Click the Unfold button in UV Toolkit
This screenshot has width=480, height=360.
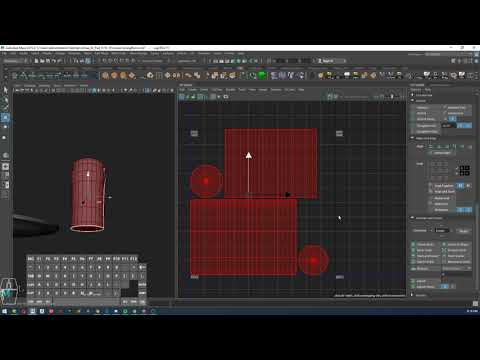coord(426,113)
